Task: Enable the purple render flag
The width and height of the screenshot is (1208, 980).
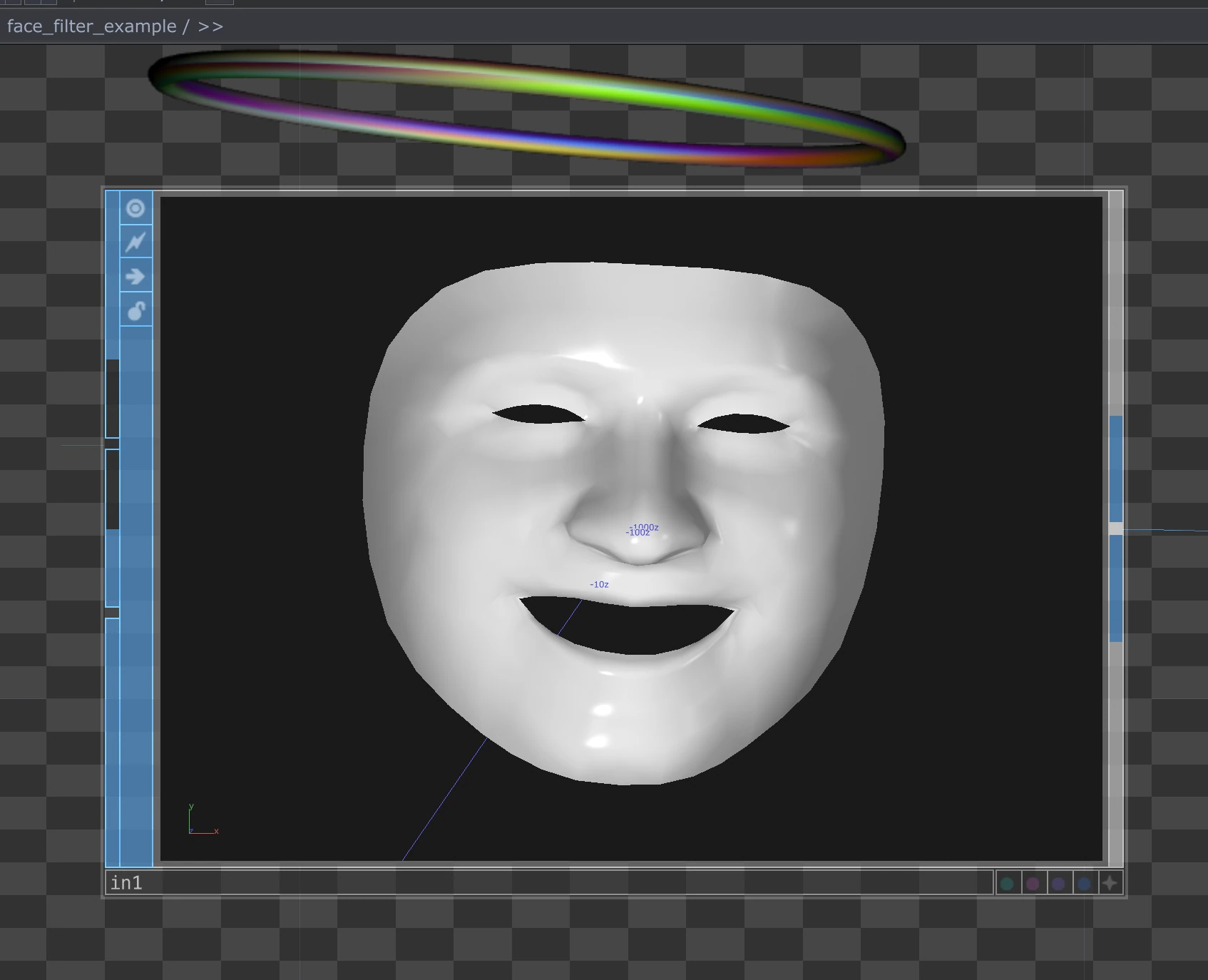Action: 1058,884
